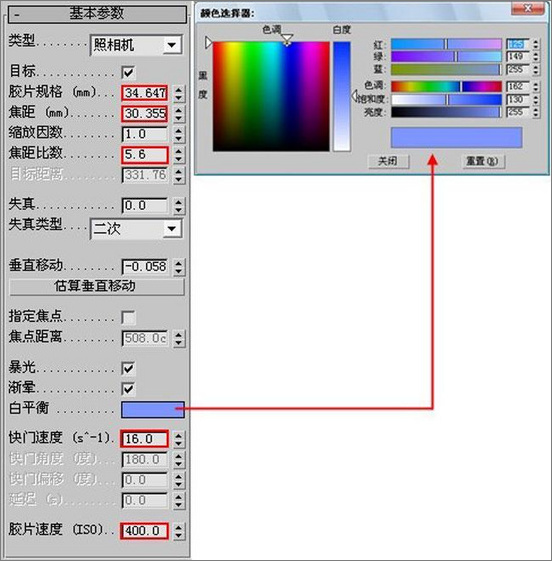Collapse the 基本参数 rollout header
This screenshot has height=561, width=552.
click(97, 14)
